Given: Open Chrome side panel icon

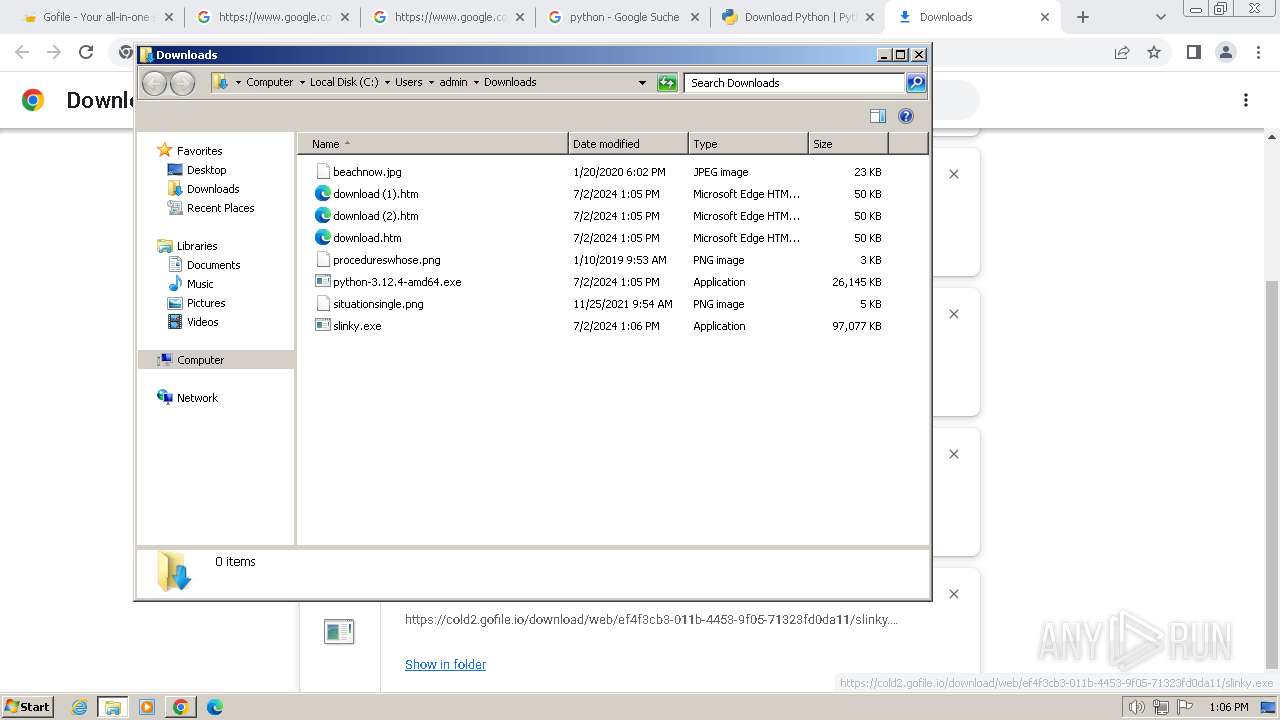Looking at the screenshot, I should click(1193, 52).
